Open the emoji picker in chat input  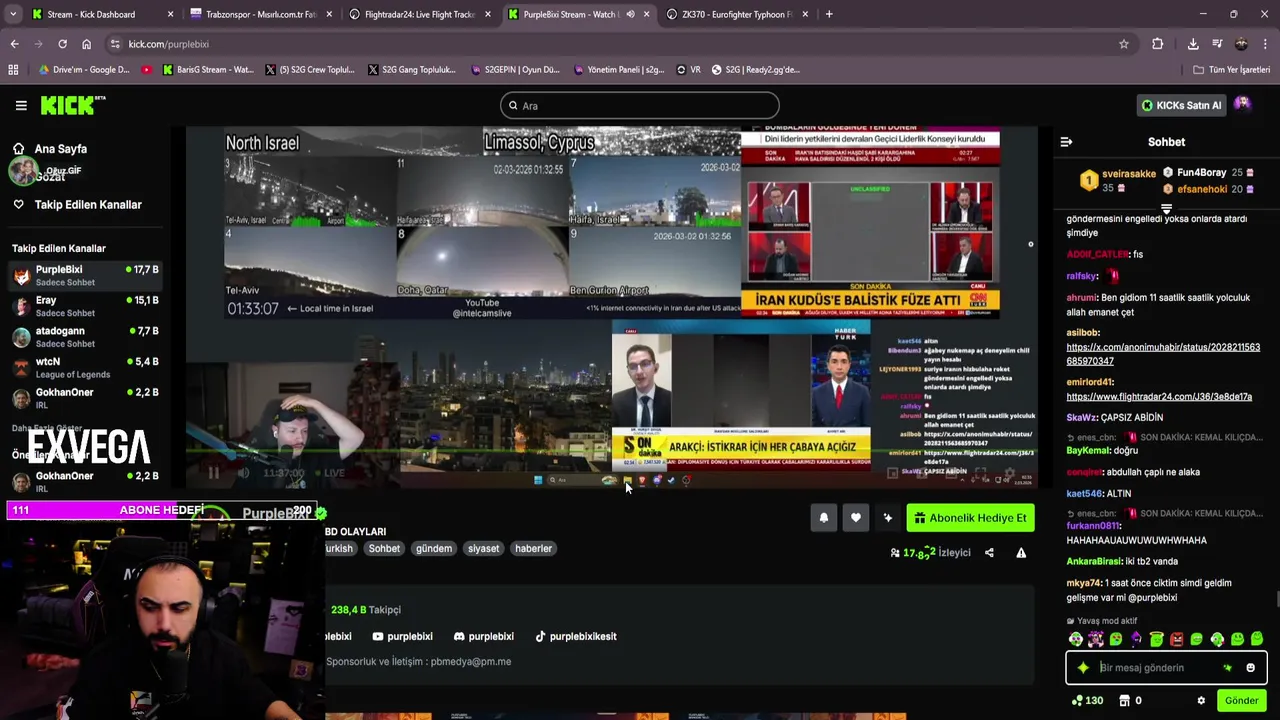(x=1250, y=668)
